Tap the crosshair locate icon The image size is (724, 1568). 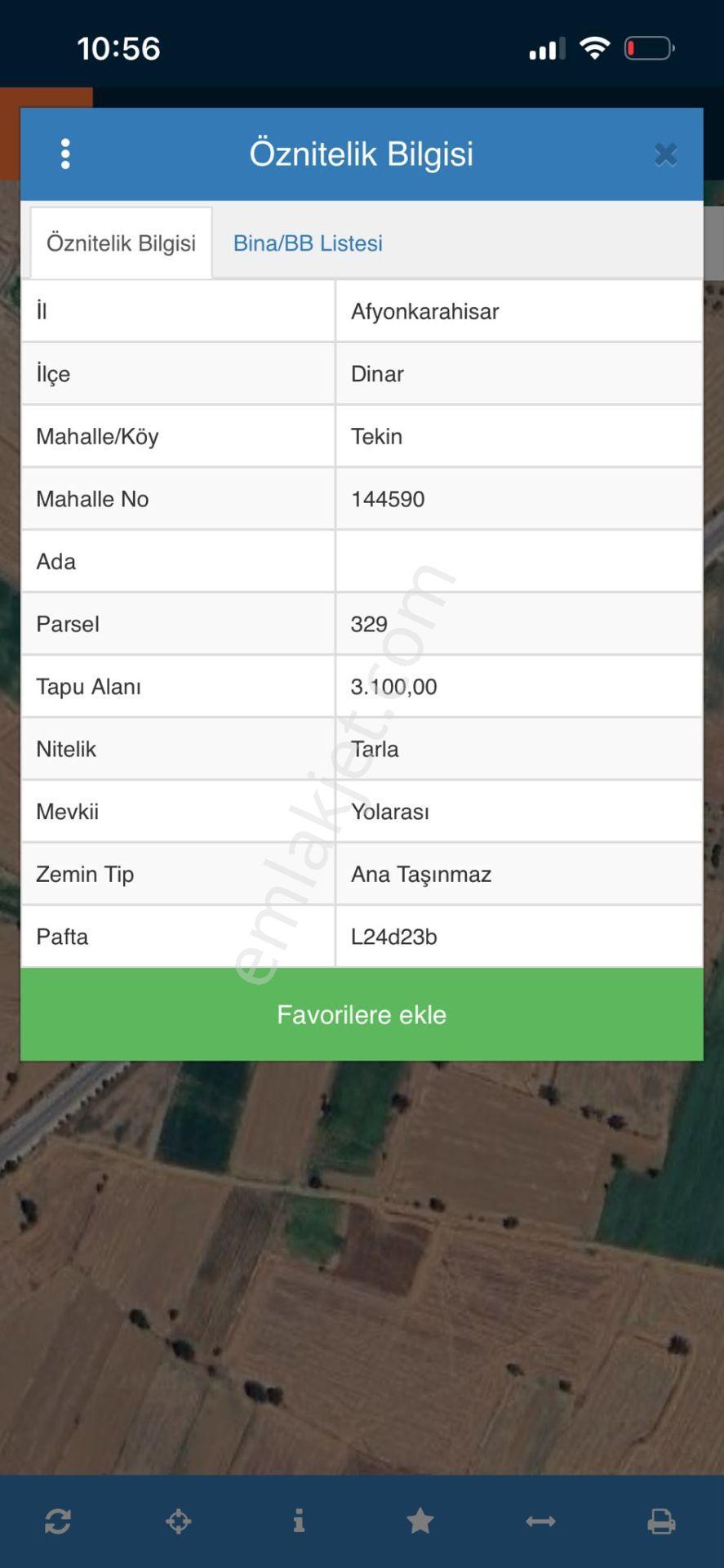(x=179, y=1521)
